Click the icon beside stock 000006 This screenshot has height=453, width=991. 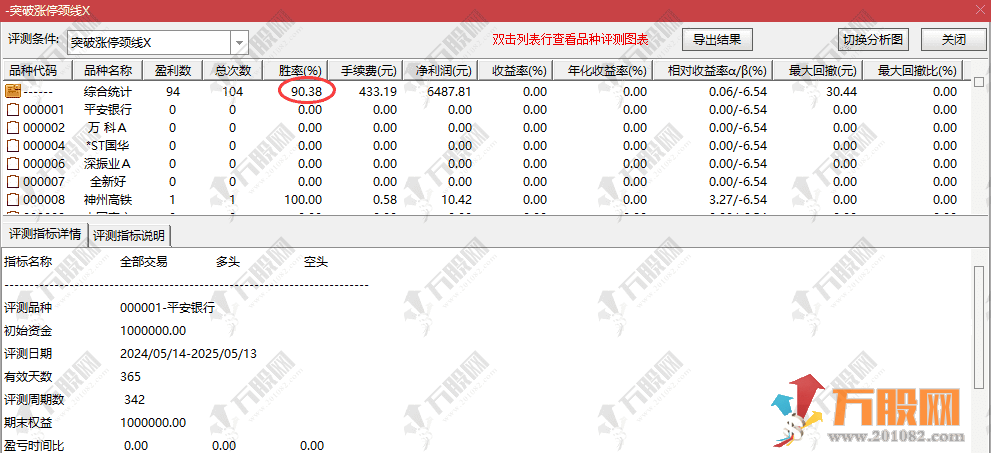[x=13, y=164]
